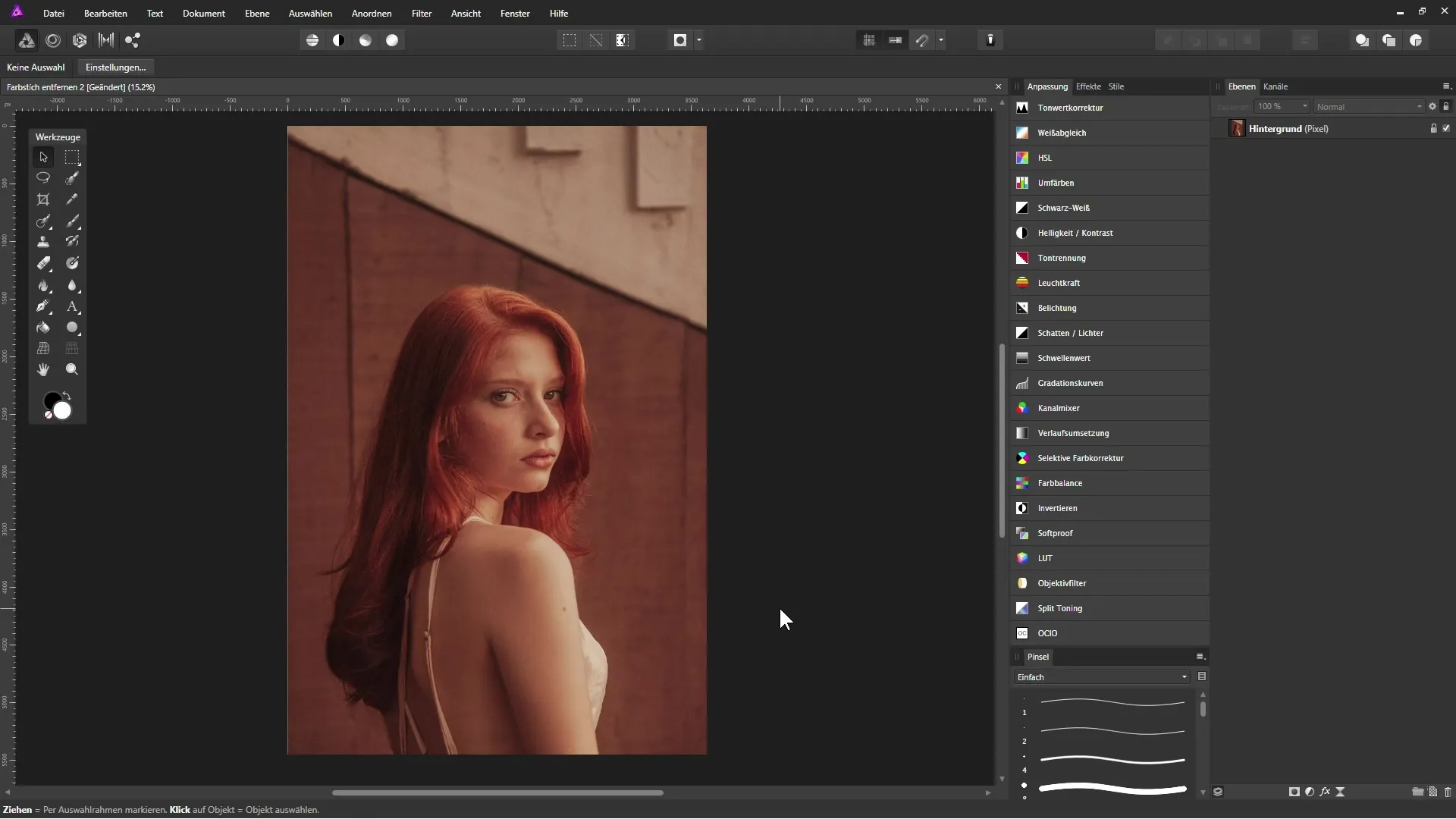Select the ellipse shape tool

[72, 328]
